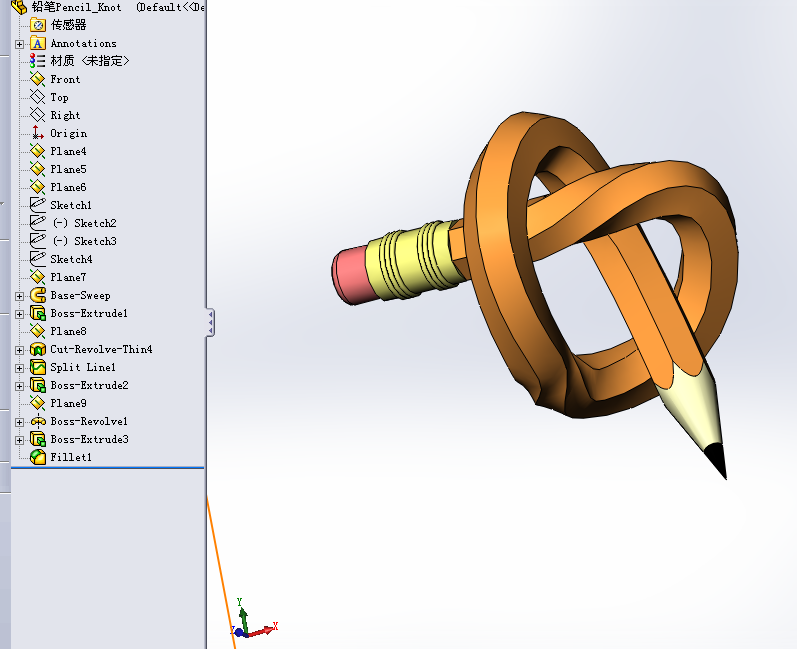Select the Origin icon in the tree
The image size is (797, 649).
38,133
